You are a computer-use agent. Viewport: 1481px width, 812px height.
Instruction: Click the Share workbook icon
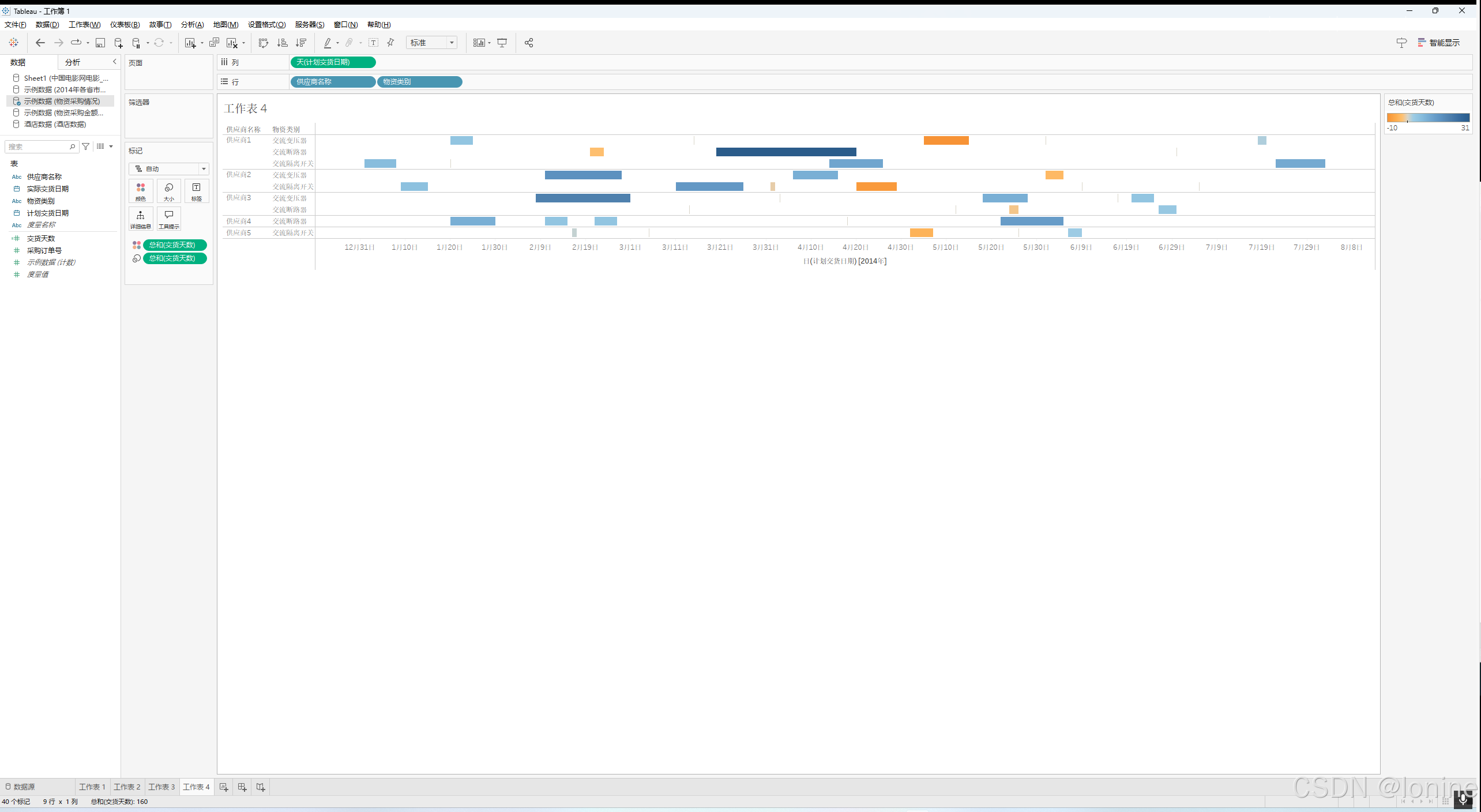(x=529, y=43)
